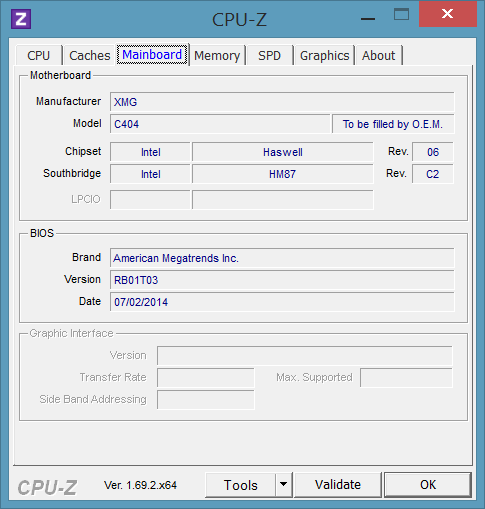Screen dimensions: 485x509
Task: Click the 'Haswell' chipset value
Action: 283,152
